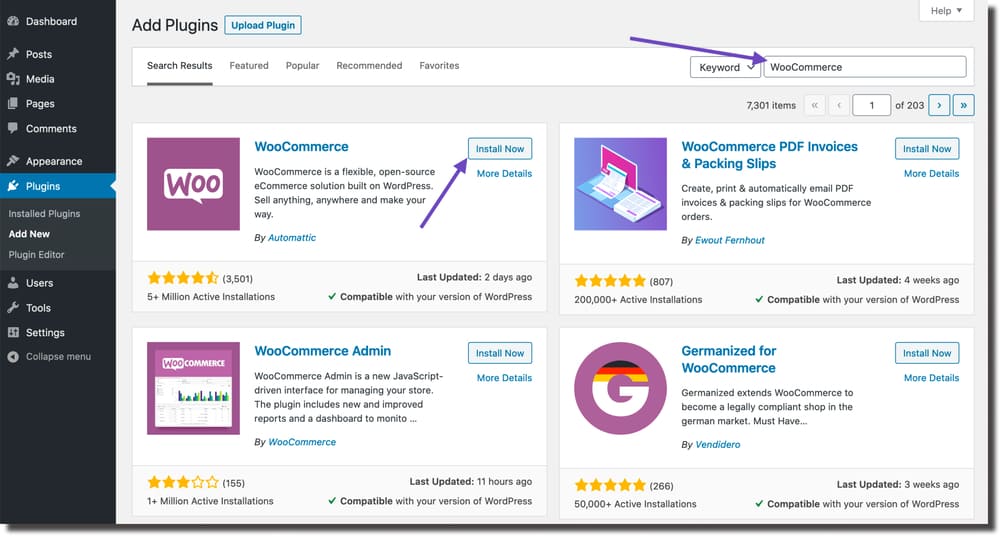Screen dimensions: 1000x536
Task: View More Details for Germanized plugin
Action: [931, 378]
